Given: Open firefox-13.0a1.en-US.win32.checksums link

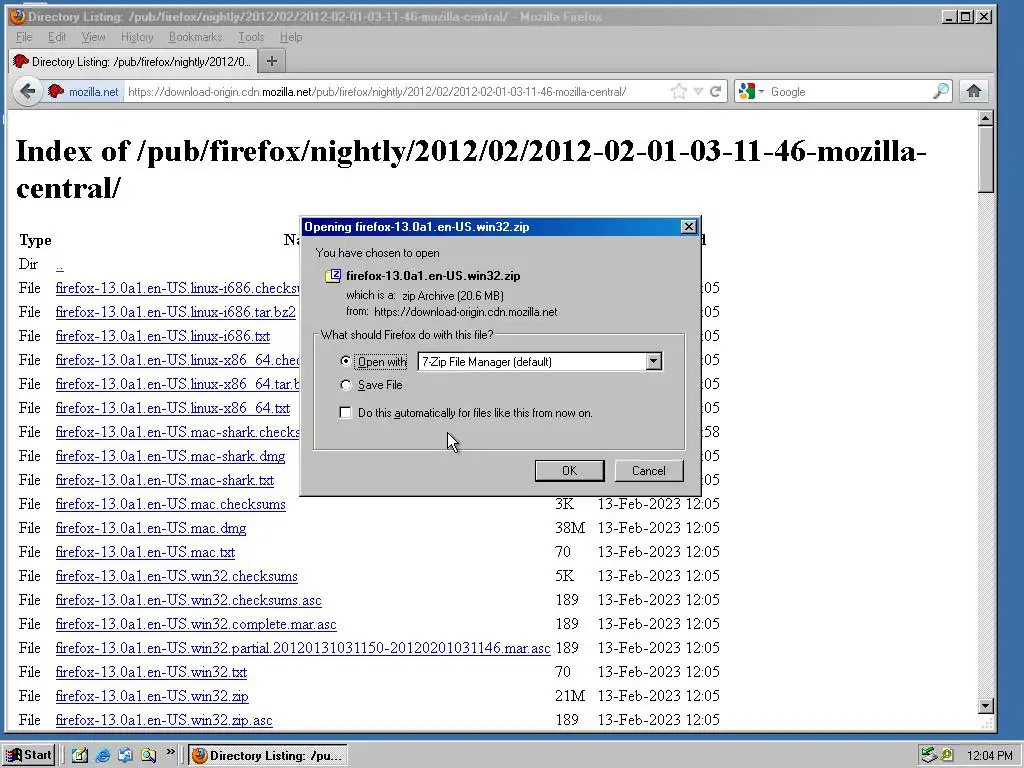Looking at the screenshot, I should (176, 576).
